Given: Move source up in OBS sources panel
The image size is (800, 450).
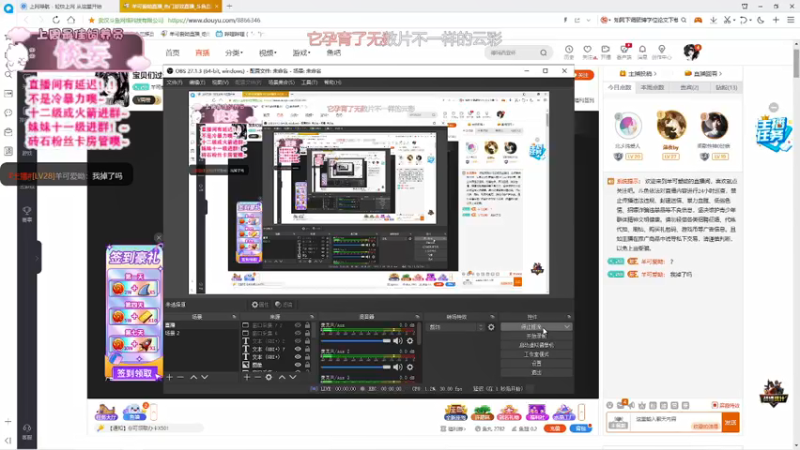Looking at the screenshot, I should click(282, 377).
